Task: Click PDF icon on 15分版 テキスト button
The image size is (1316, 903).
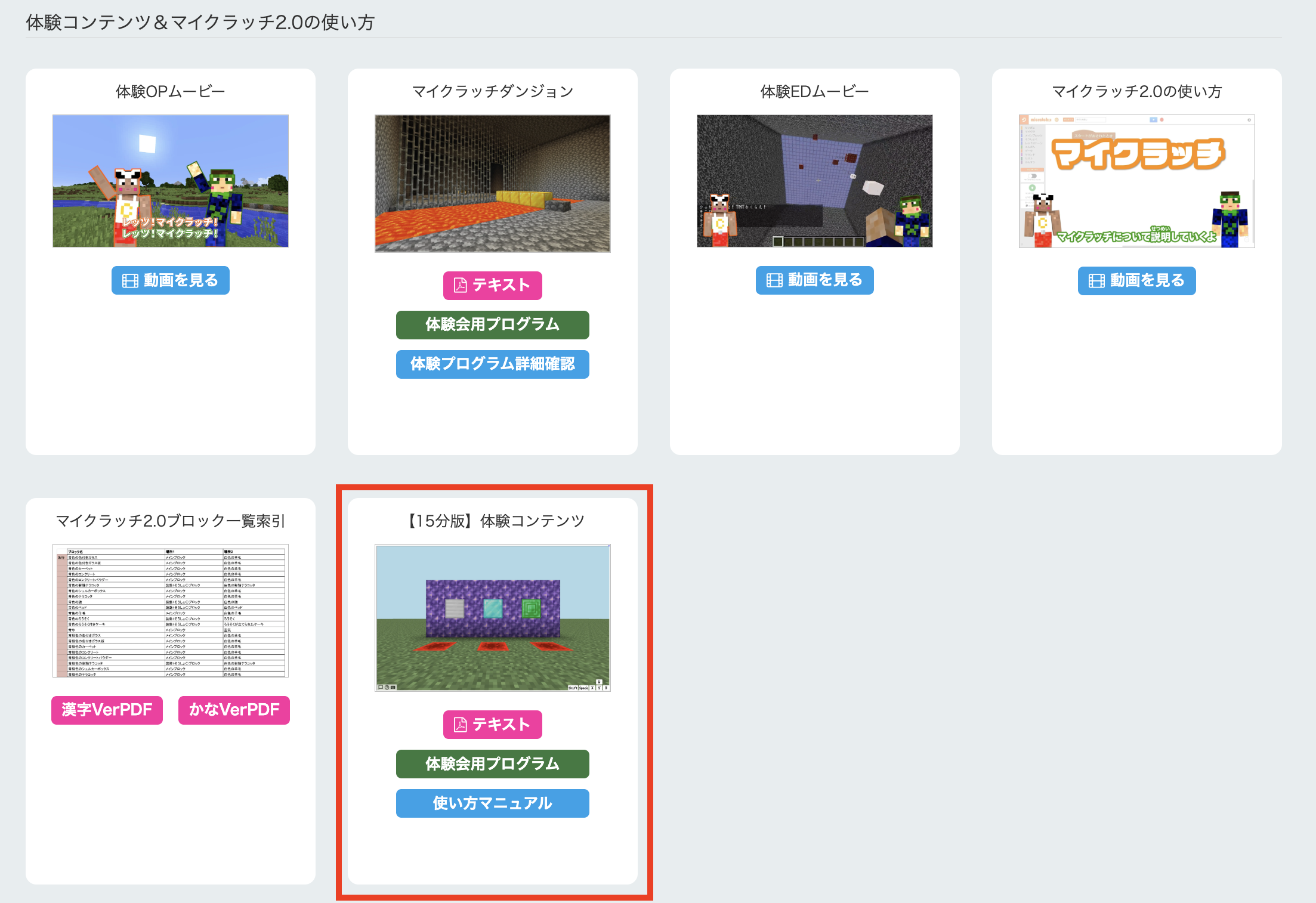Action: pyautogui.click(x=461, y=725)
